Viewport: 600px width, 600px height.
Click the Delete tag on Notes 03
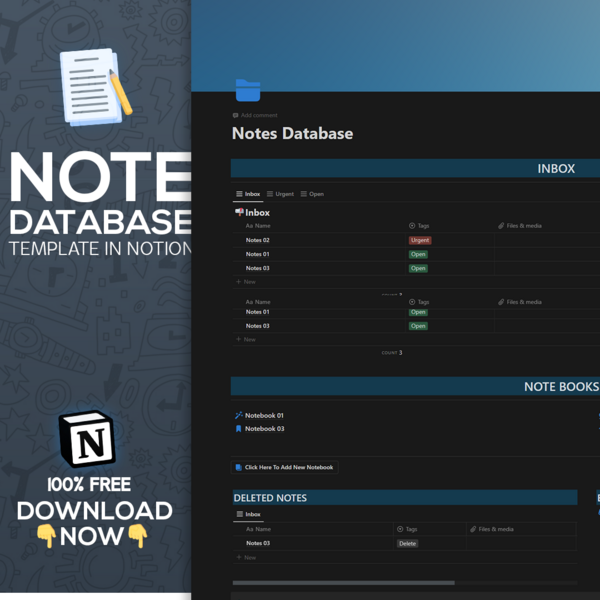point(408,544)
